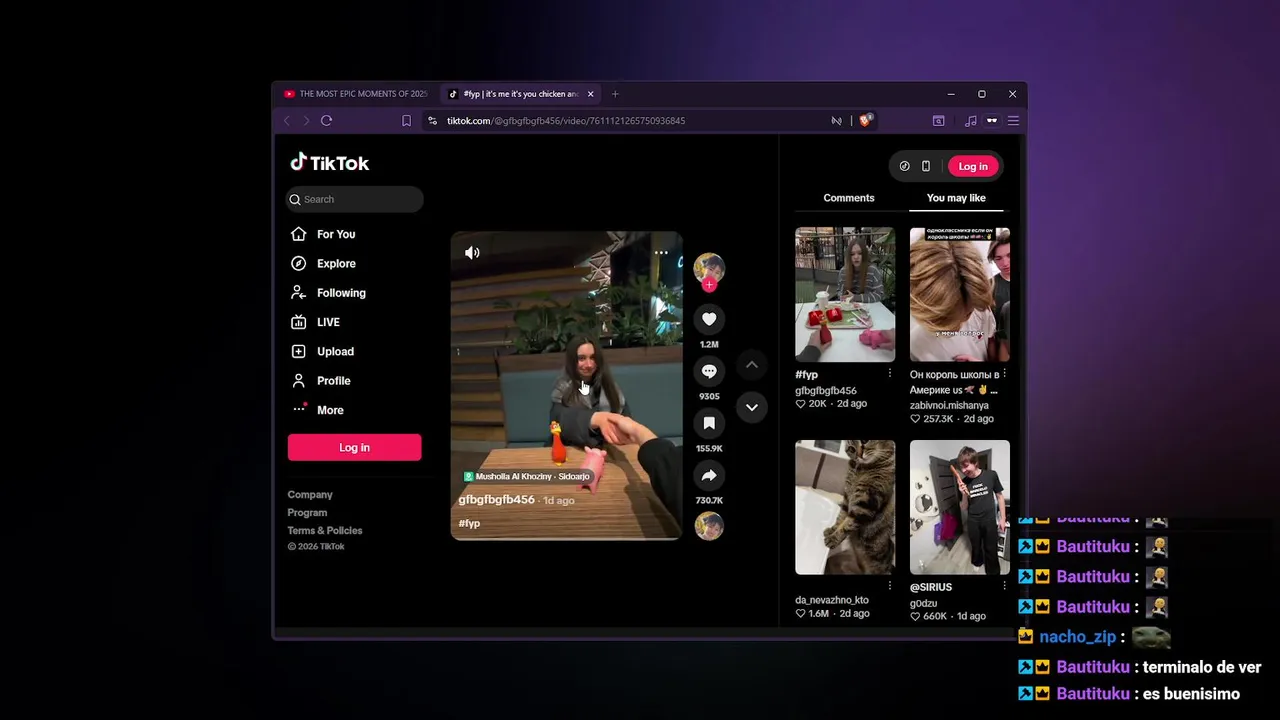Screen dimensions: 1280x720
Task: Like the video with heart icon
Action: point(709,319)
